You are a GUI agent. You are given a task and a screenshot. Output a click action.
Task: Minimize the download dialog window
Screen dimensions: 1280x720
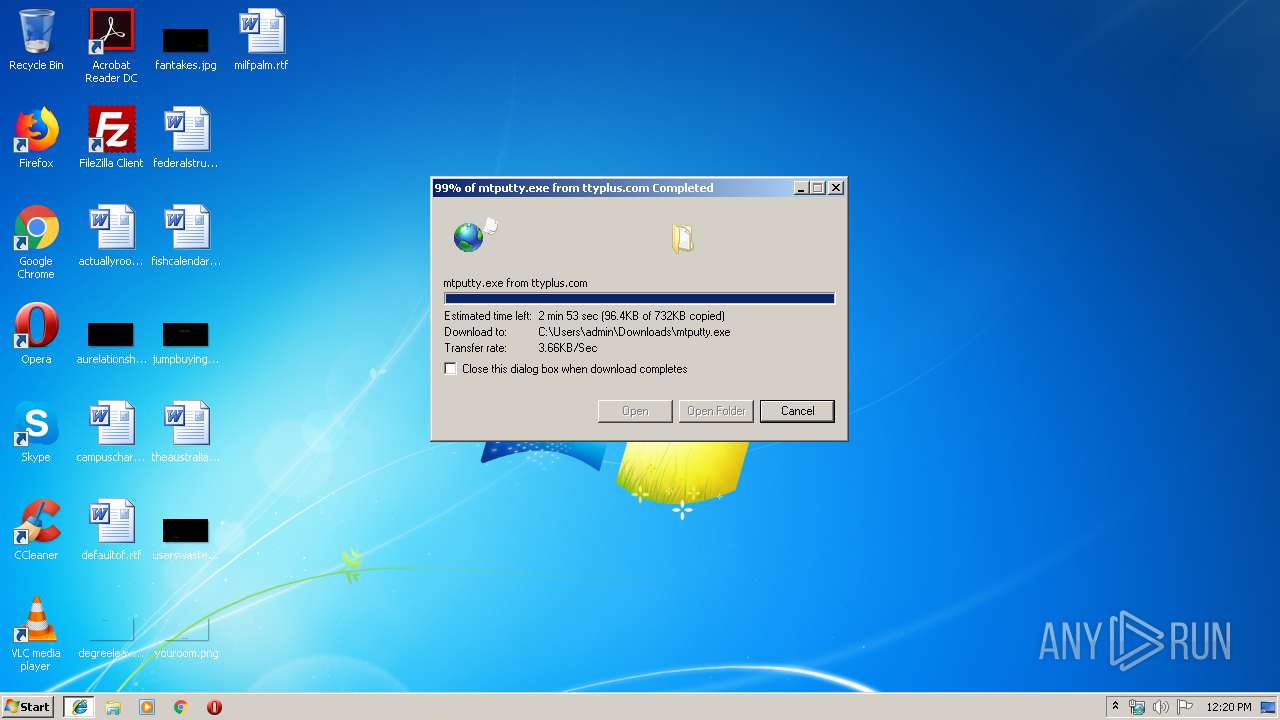click(802, 188)
